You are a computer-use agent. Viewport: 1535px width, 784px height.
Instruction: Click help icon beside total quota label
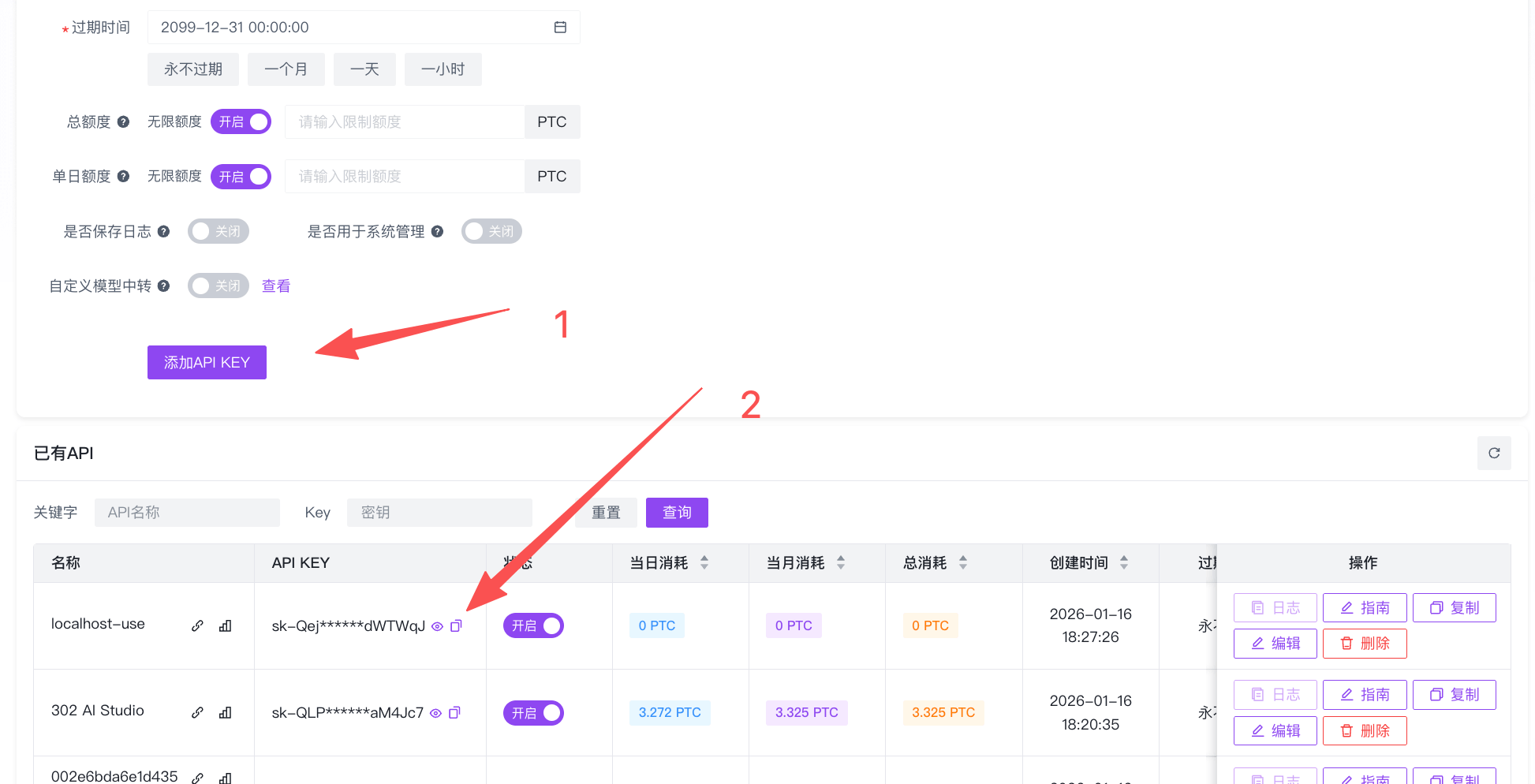(123, 122)
